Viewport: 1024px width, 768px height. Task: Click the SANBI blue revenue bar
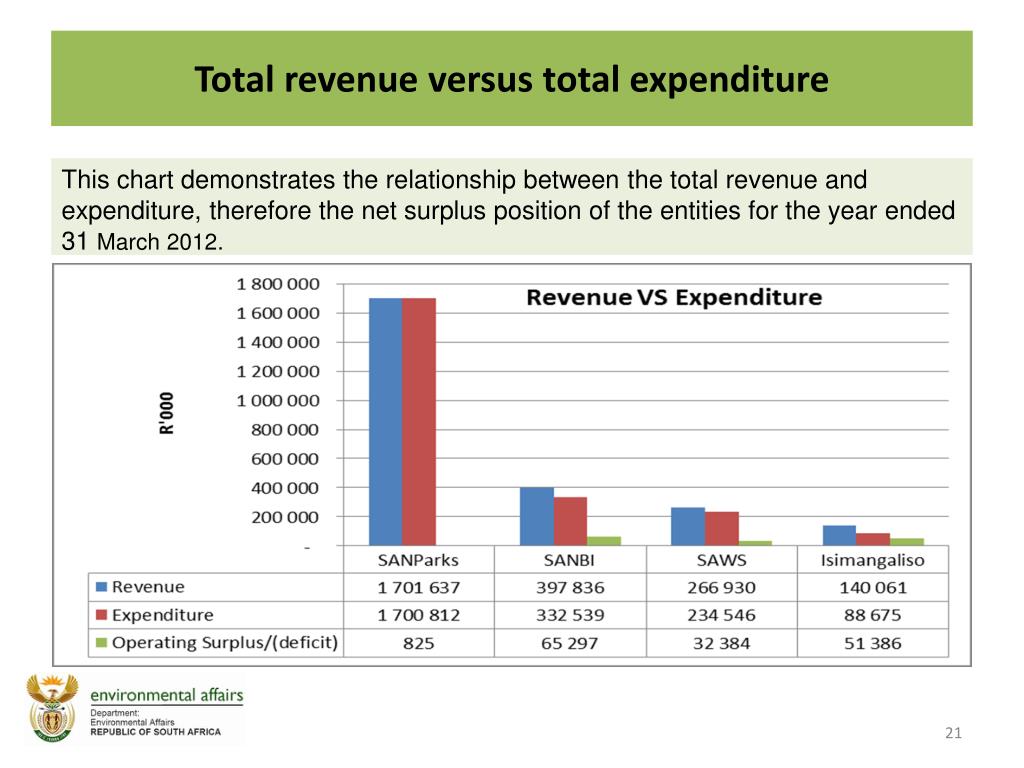click(537, 516)
